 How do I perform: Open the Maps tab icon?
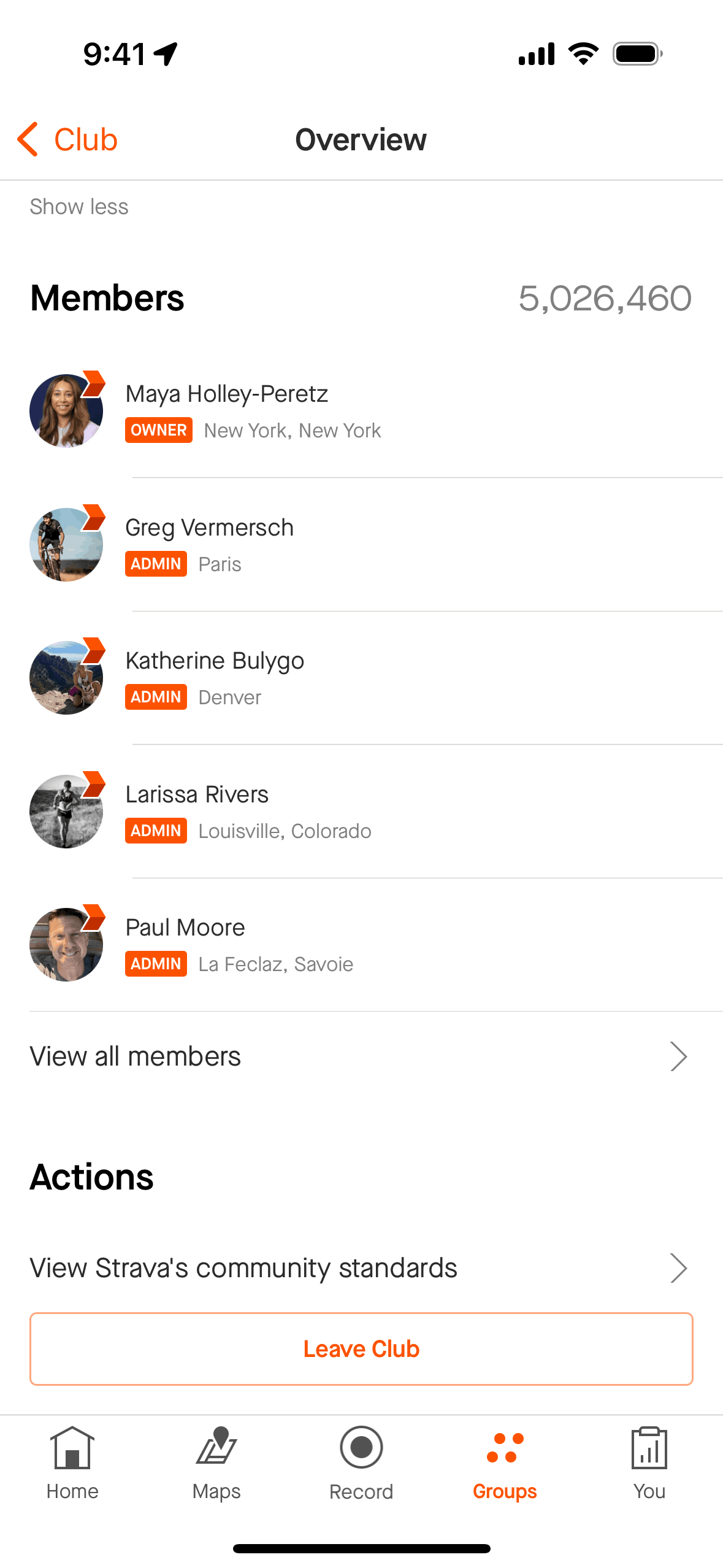click(x=216, y=1448)
